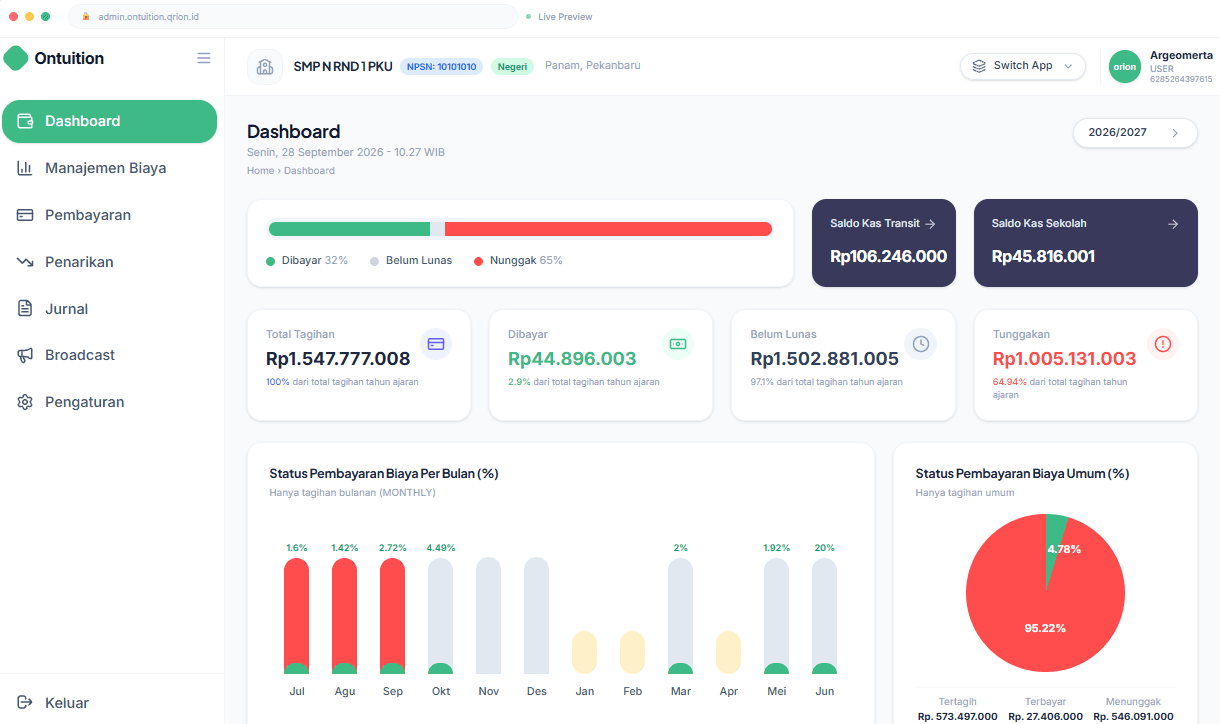1220x724 pixels.
Task: Click the Jul bar in monthly chart
Action: (297, 616)
